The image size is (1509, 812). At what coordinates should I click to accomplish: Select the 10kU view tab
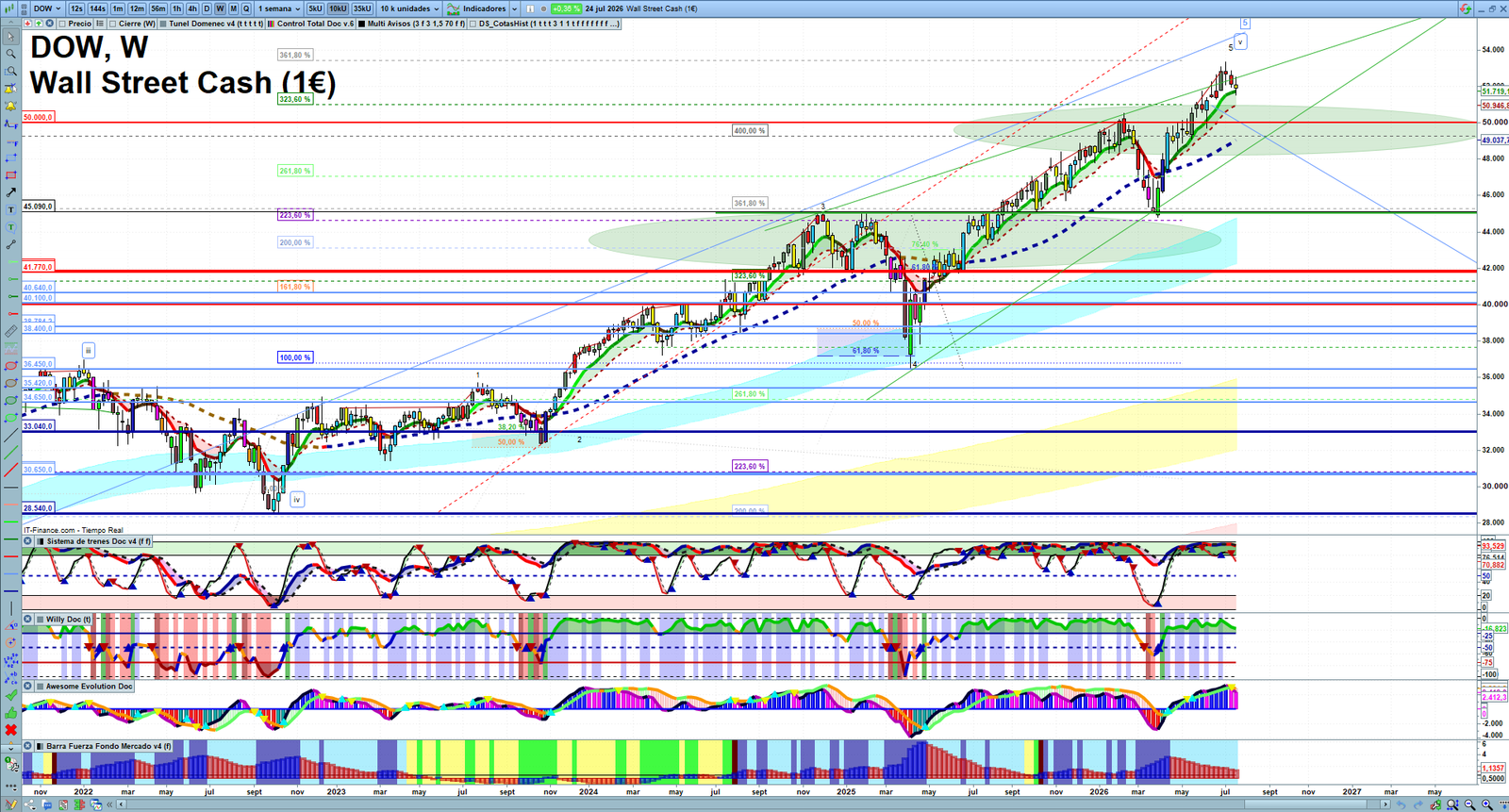(x=338, y=8)
